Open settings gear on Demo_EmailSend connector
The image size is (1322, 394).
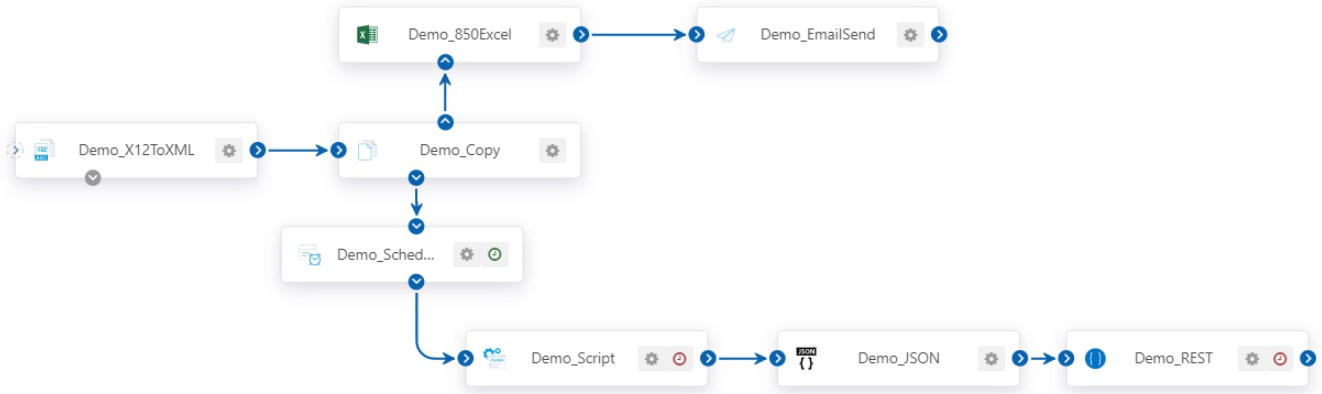tap(910, 35)
